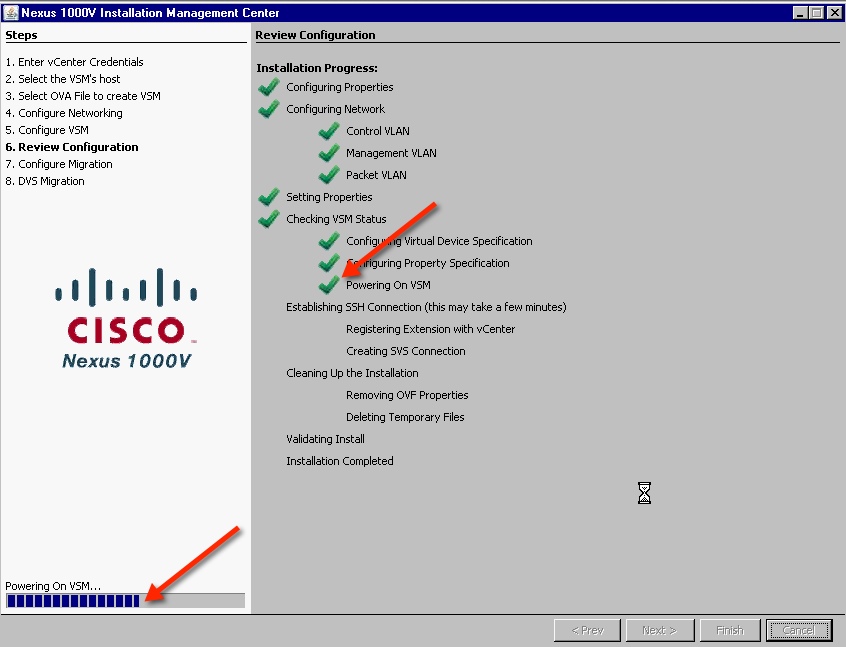Click the Installation Progress heading

pos(317,68)
